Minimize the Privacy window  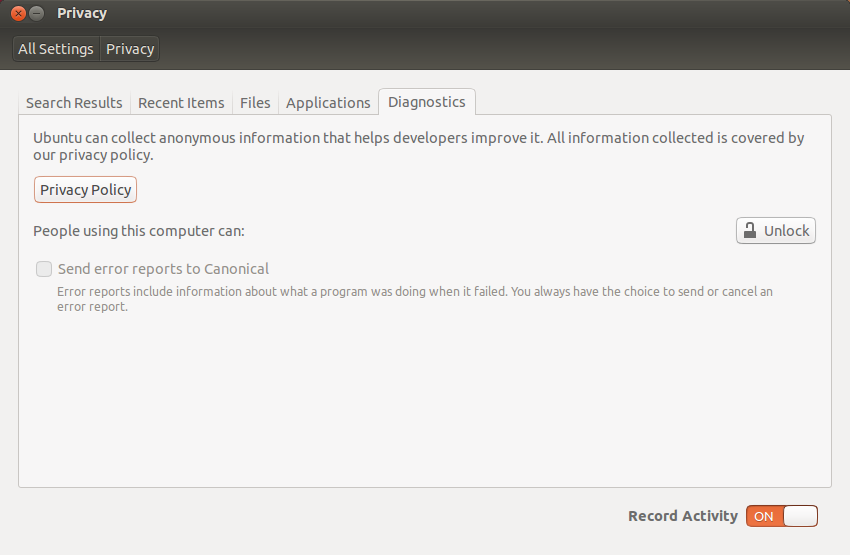click(36, 13)
